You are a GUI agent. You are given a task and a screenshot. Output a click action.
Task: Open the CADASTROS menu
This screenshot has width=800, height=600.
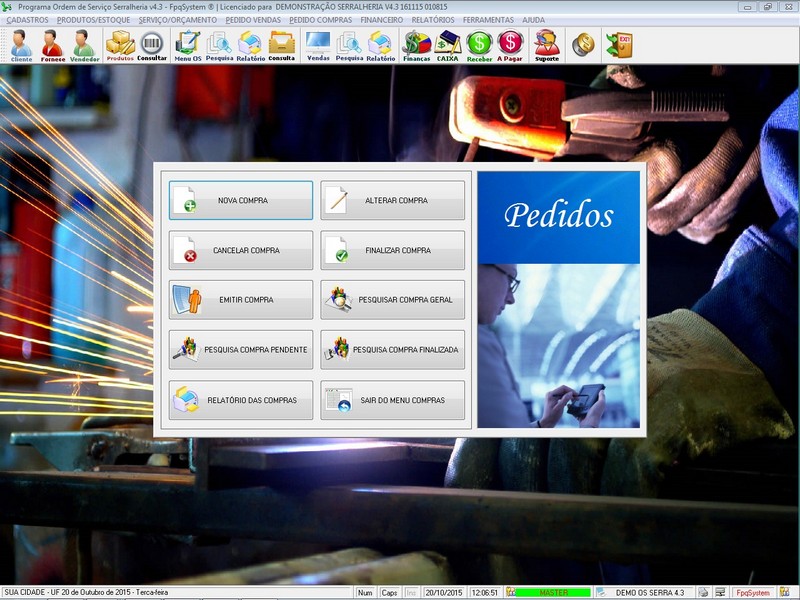[27, 20]
